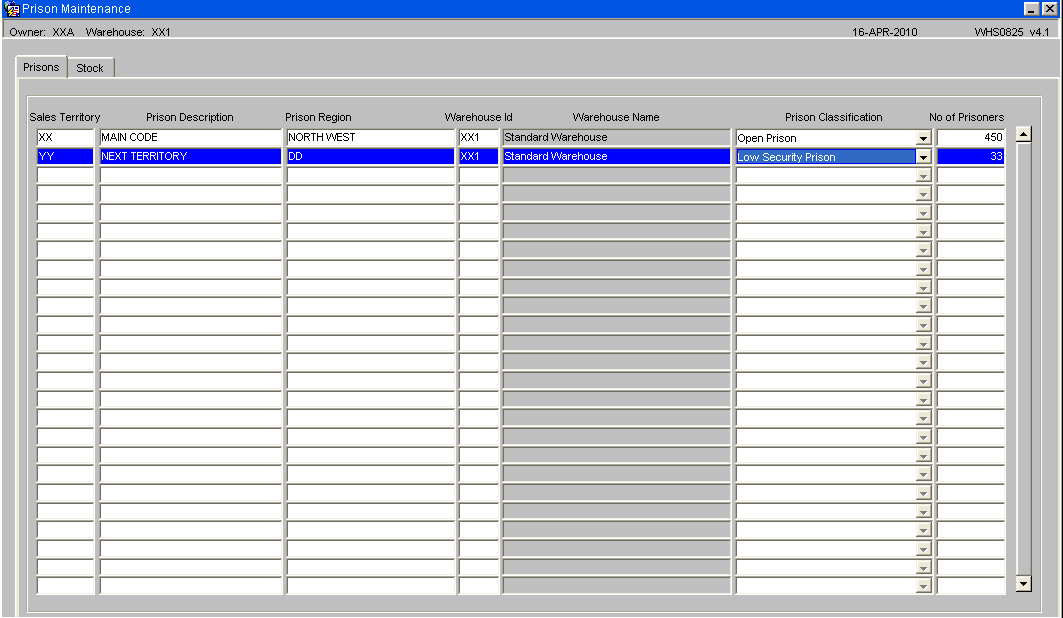Click the Sales Territory column header
This screenshot has height=618, width=1063.
[64, 117]
